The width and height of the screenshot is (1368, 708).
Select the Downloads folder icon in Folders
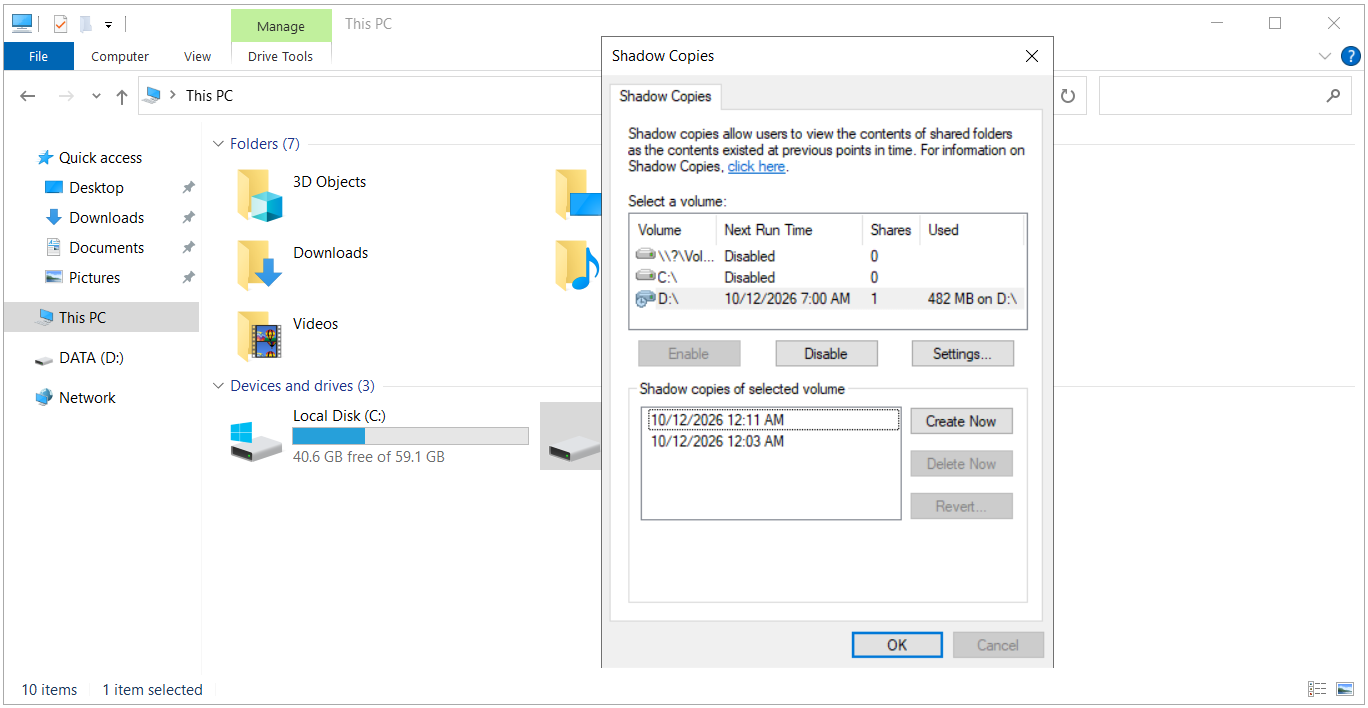click(x=260, y=265)
